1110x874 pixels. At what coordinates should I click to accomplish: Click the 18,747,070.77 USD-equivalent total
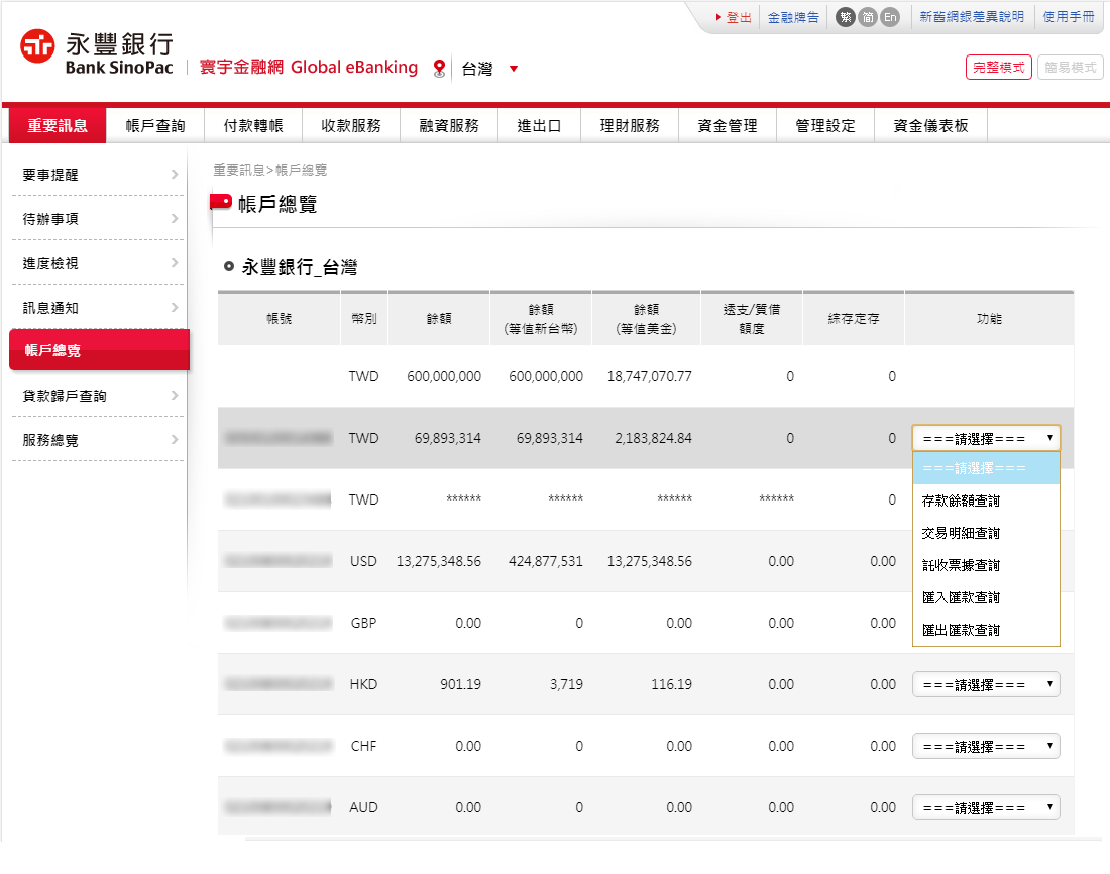[649, 376]
